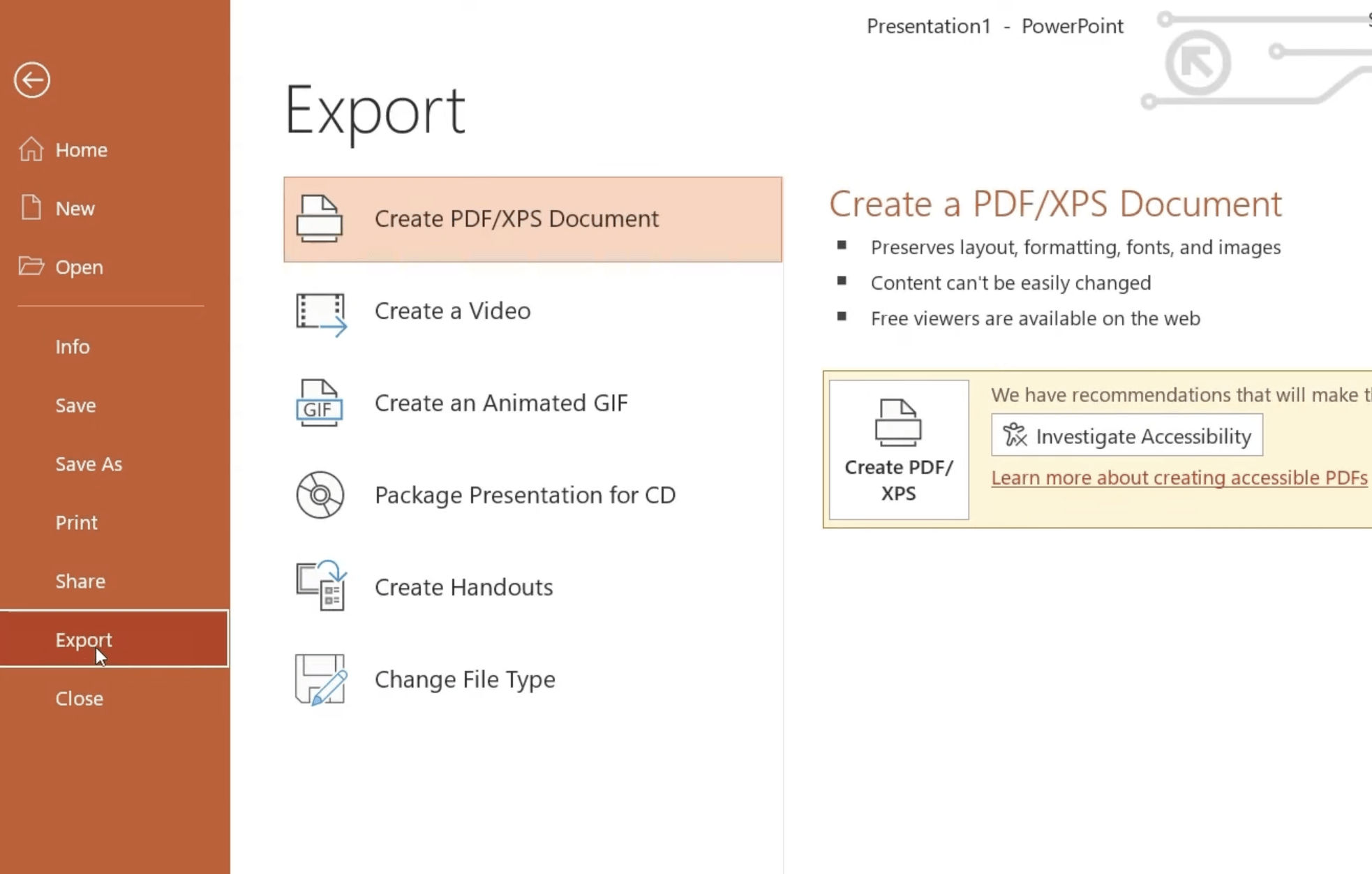The width and height of the screenshot is (1372, 874).
Task: Click the Package for CD disc icon
Action: [x=320, y=495]
